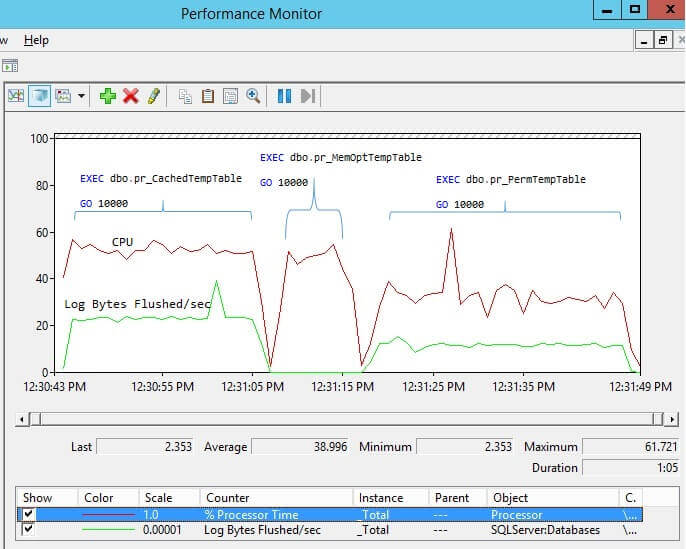Select View Log Data cube icon
Viewport: 686px width, 549px height.
point(39,96)
